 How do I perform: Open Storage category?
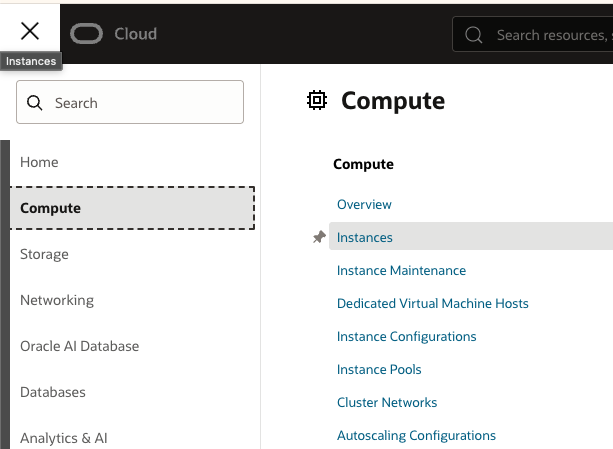(x=44, y=254)
